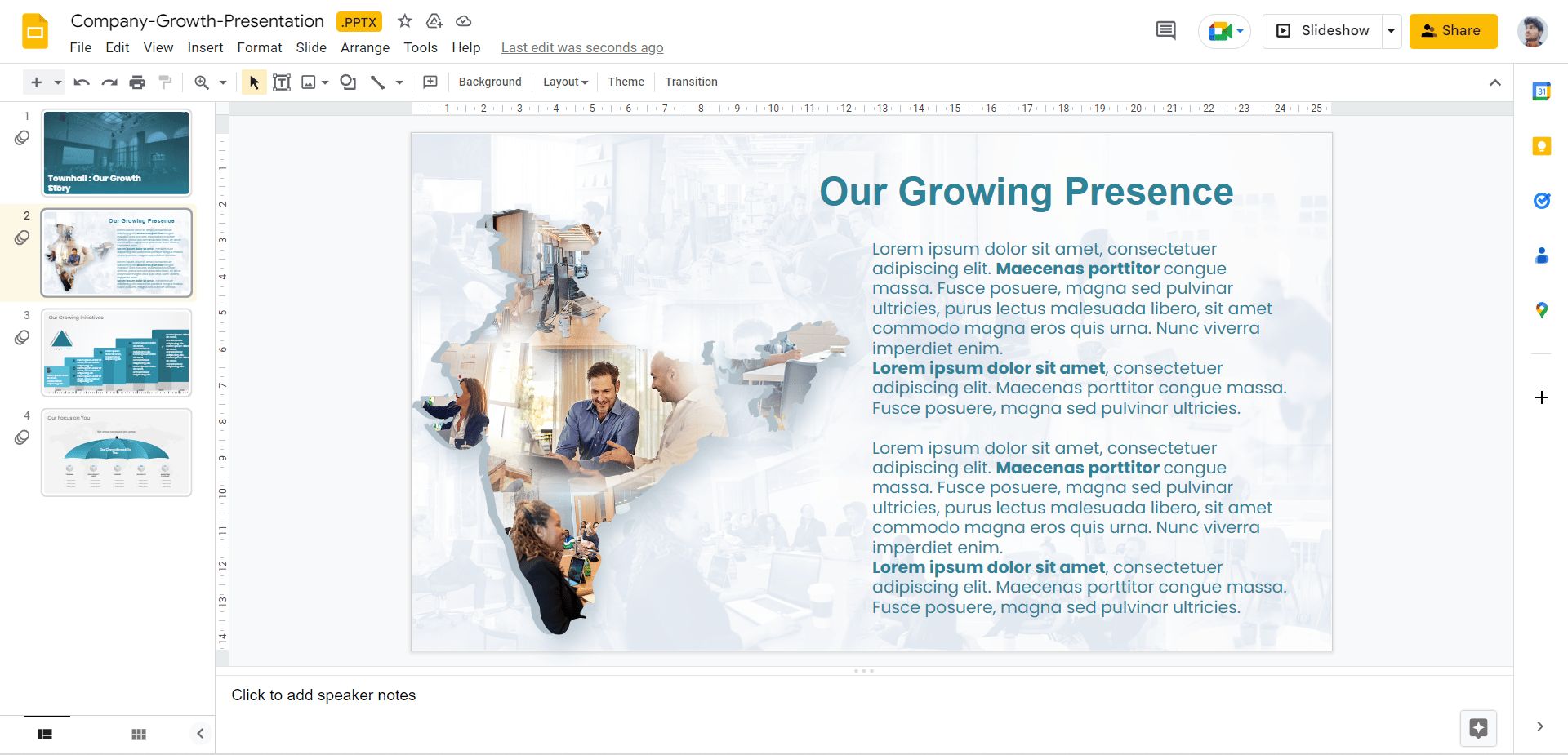Switch to grid view

(x=139, y=734)
